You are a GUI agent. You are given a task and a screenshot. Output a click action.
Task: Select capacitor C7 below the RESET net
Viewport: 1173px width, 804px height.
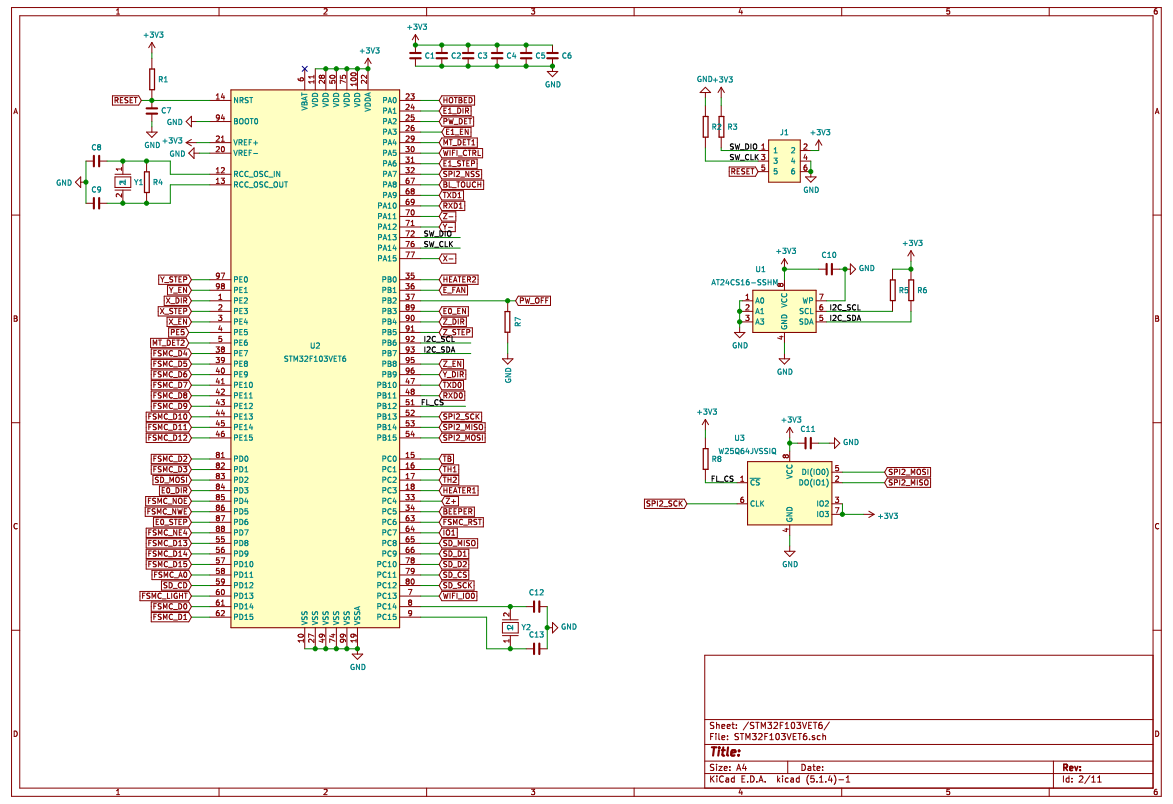point(152,111)
